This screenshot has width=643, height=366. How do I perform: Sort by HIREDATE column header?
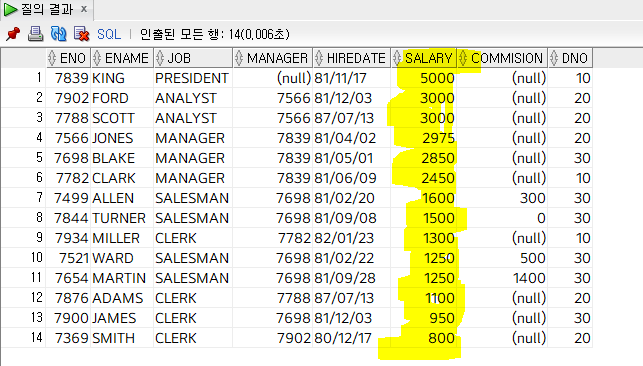[x=351, y=58]
